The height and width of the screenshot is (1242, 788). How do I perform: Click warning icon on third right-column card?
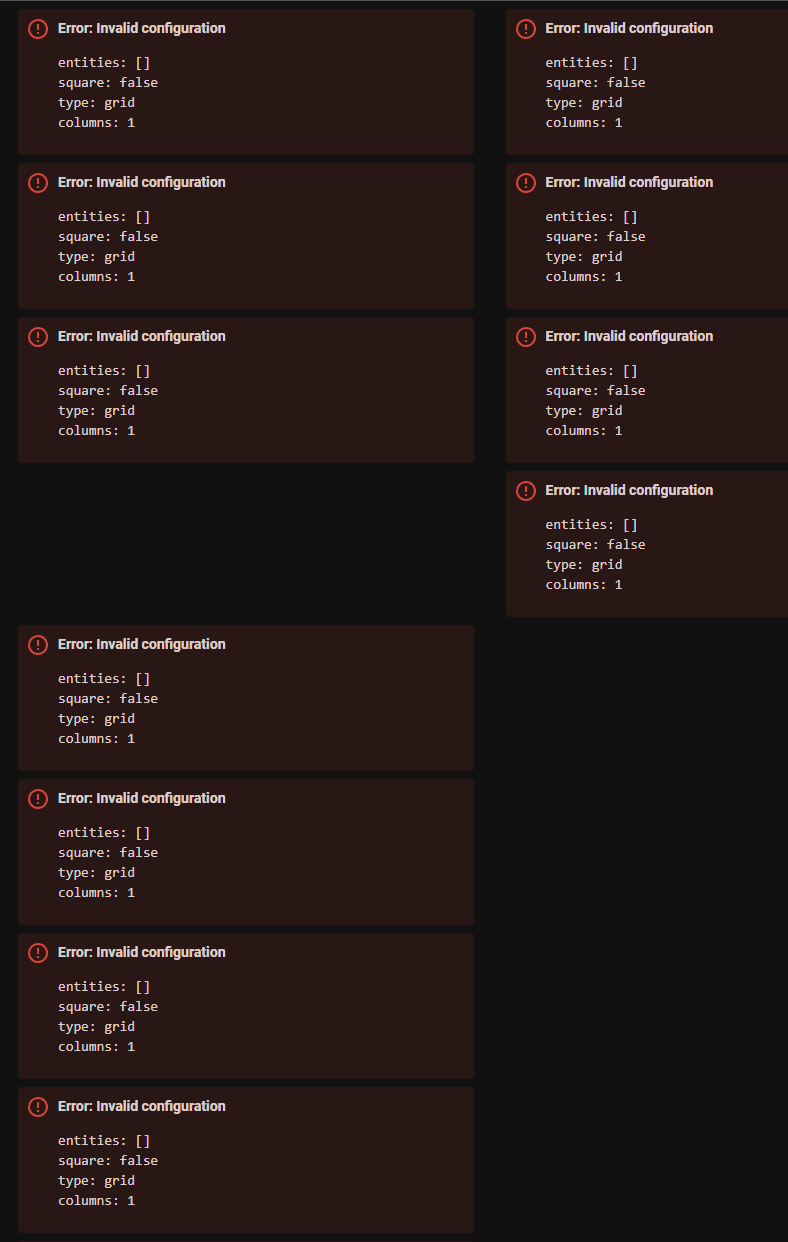(x=526, y=337)
